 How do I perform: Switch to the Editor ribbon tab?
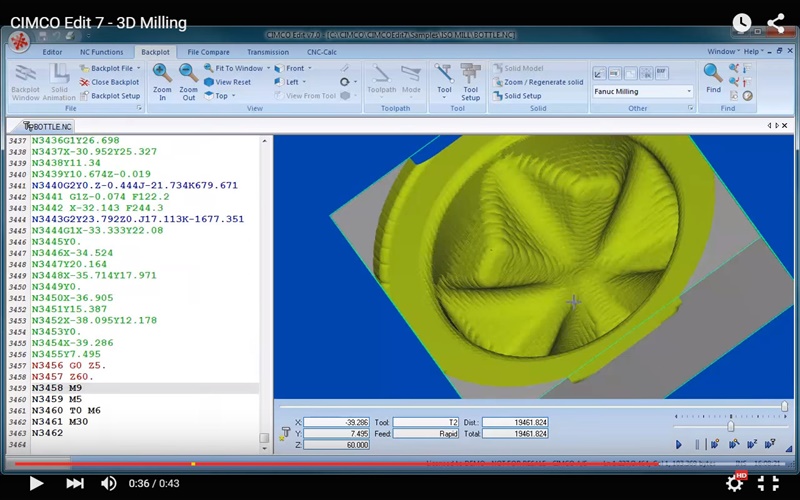coord(52,52)
